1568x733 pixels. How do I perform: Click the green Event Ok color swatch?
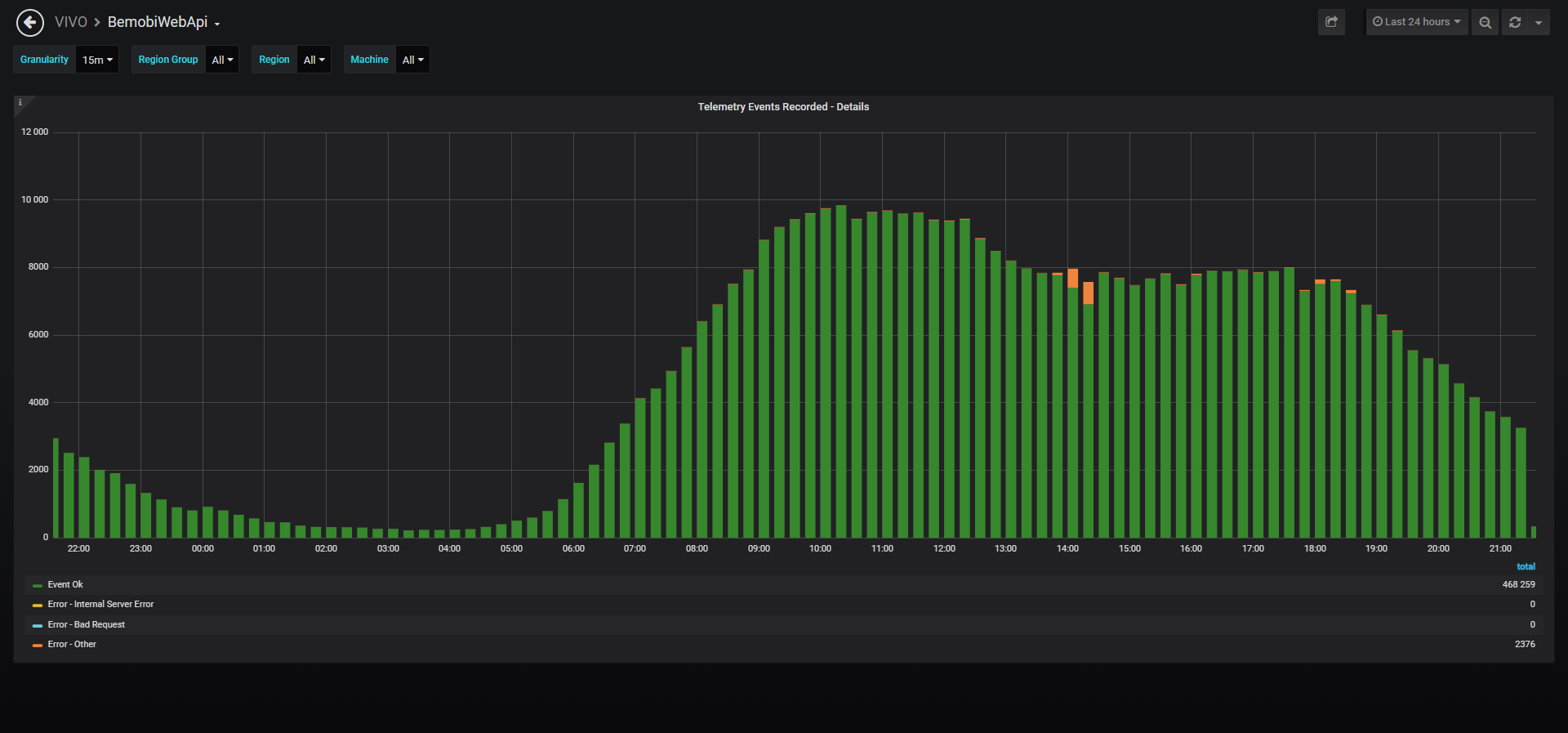click(x=38, y=585)
